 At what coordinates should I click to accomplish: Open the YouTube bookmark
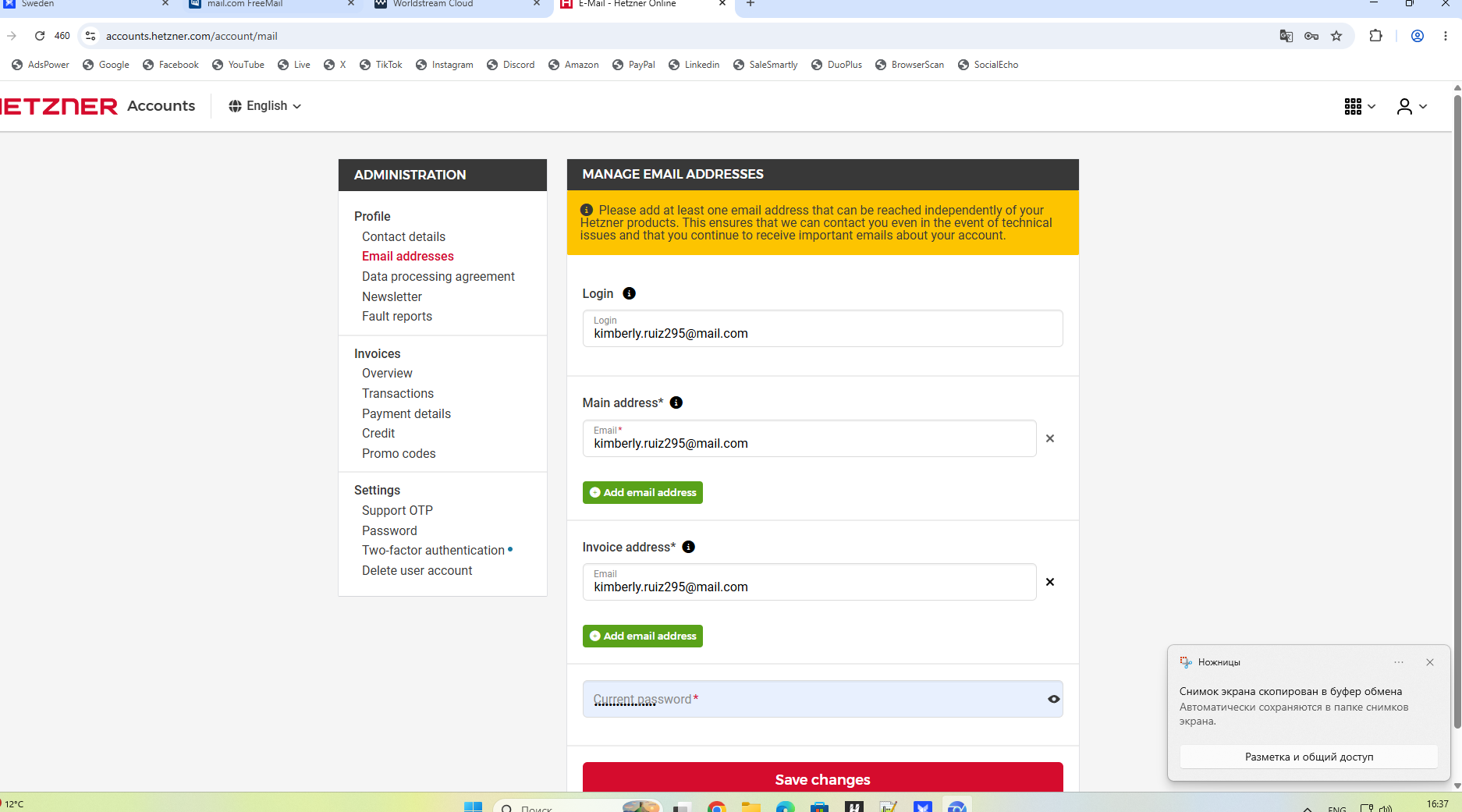(238, 65)
